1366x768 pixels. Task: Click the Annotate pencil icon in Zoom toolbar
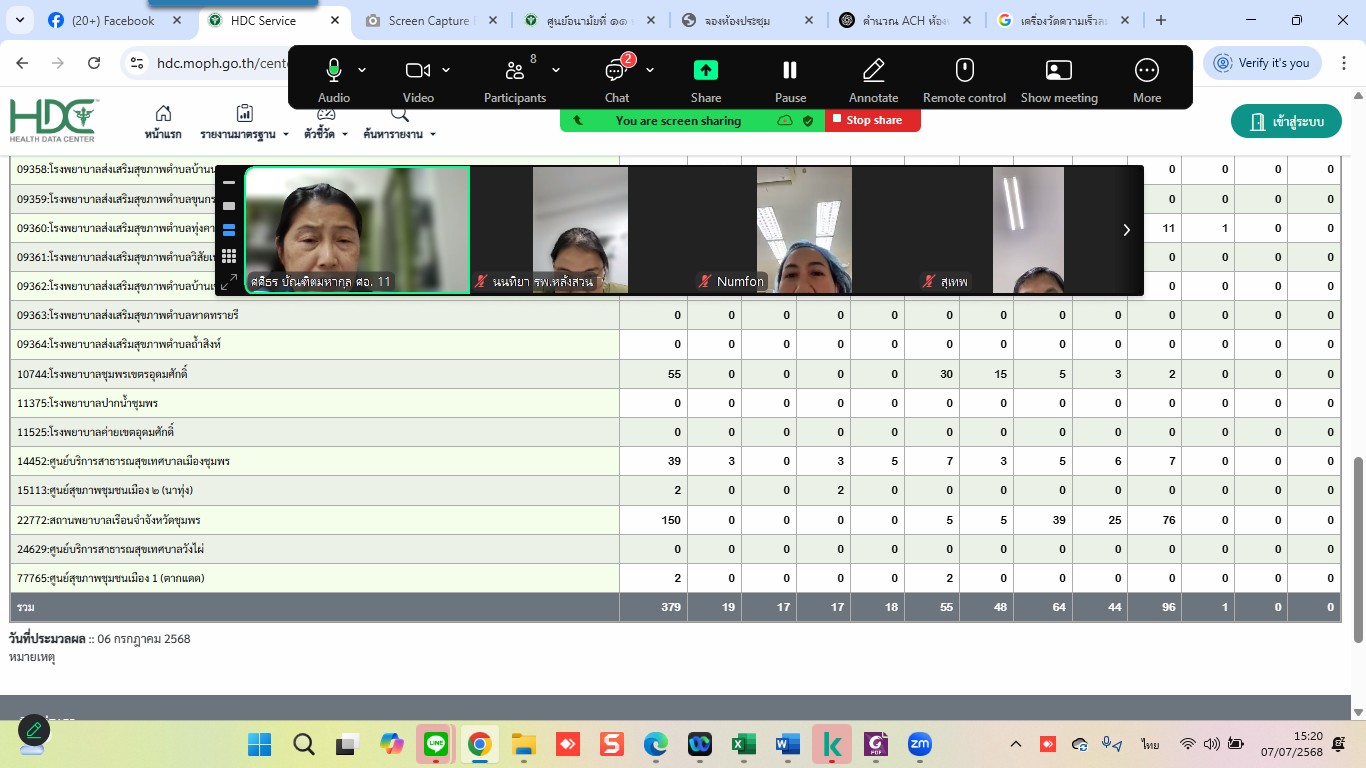pyautogui.click(x=873, y=71)
